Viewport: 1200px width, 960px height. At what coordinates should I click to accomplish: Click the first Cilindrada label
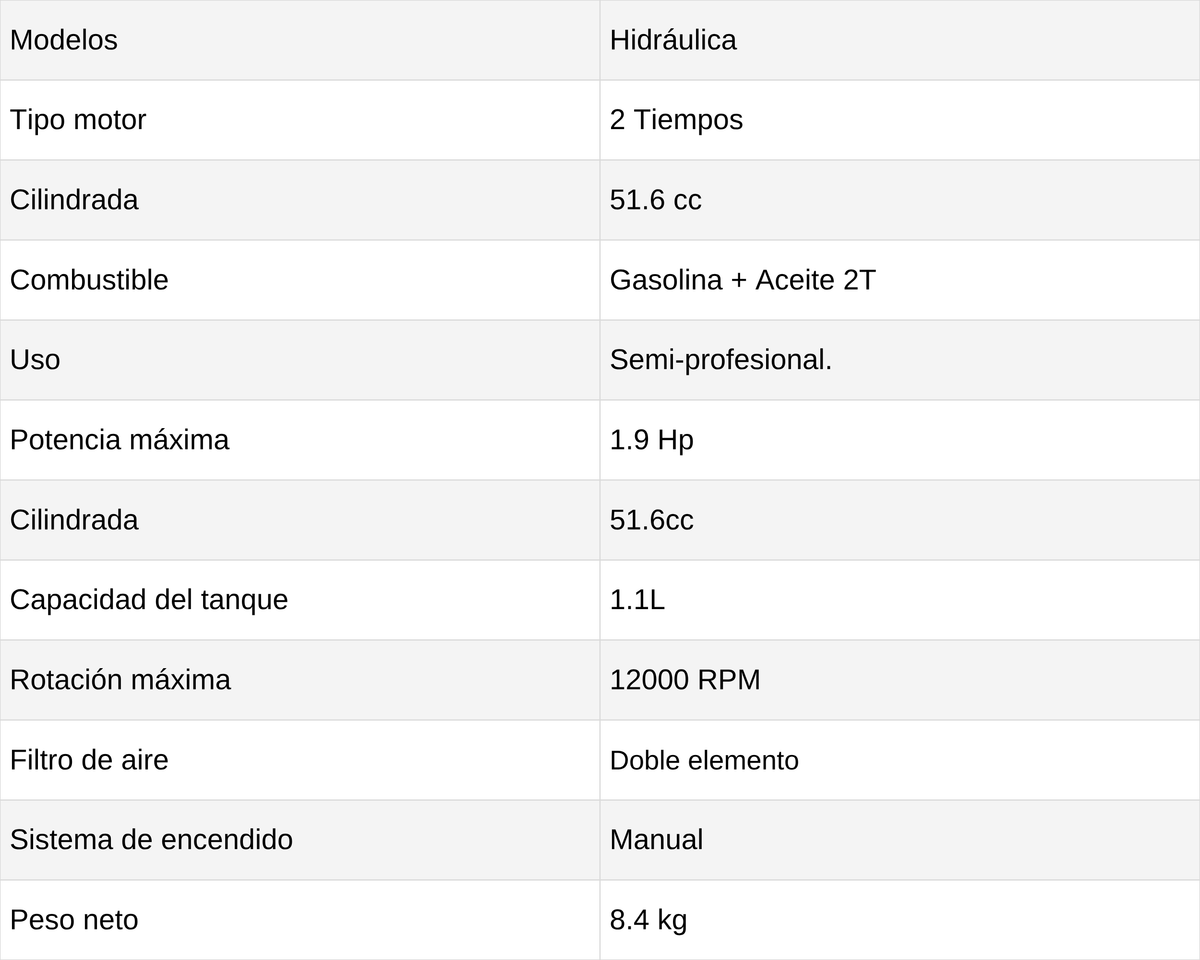(x=74, y=200)
